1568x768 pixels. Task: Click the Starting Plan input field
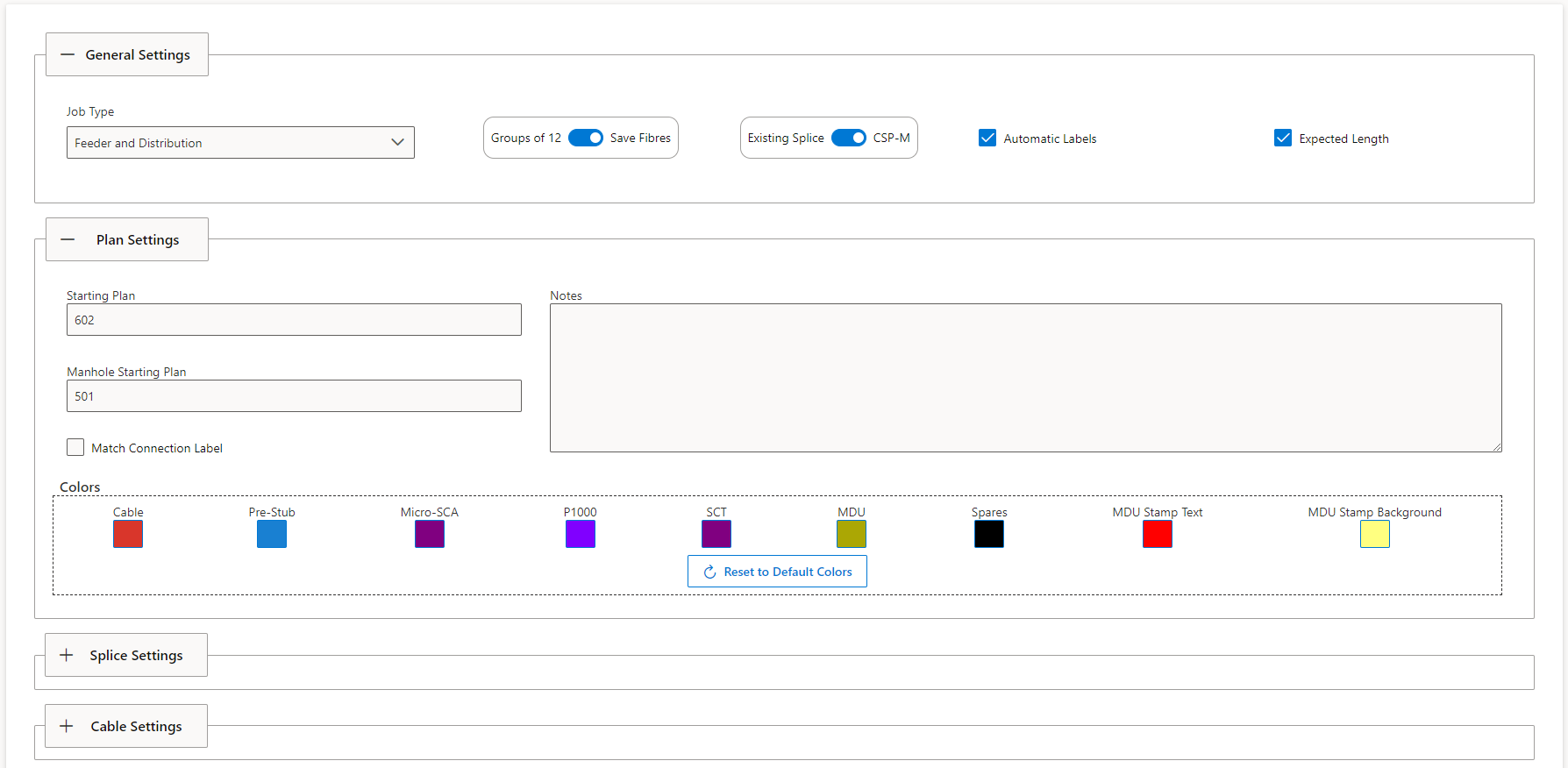coord(294,320)
